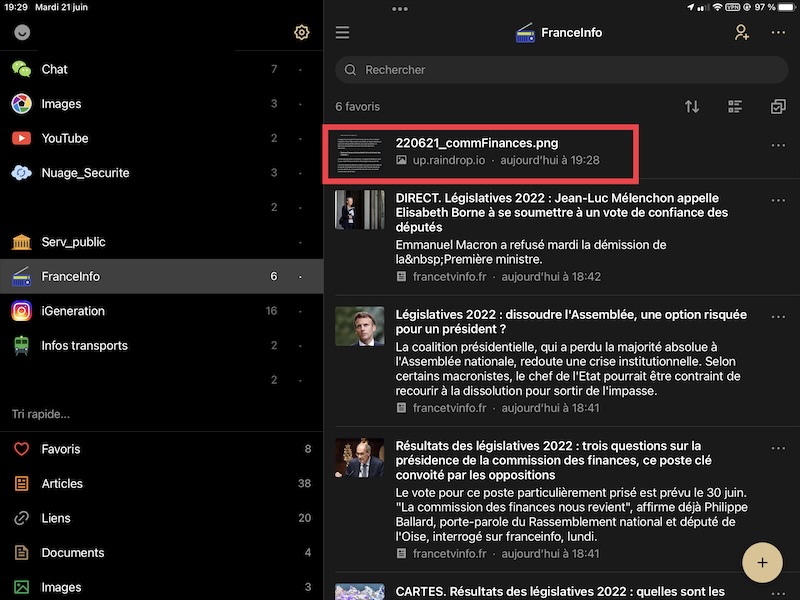Screen dimensions: 800x600
Task: Open Macron thumbnail of dissoudre article
Action: (359, 326)
